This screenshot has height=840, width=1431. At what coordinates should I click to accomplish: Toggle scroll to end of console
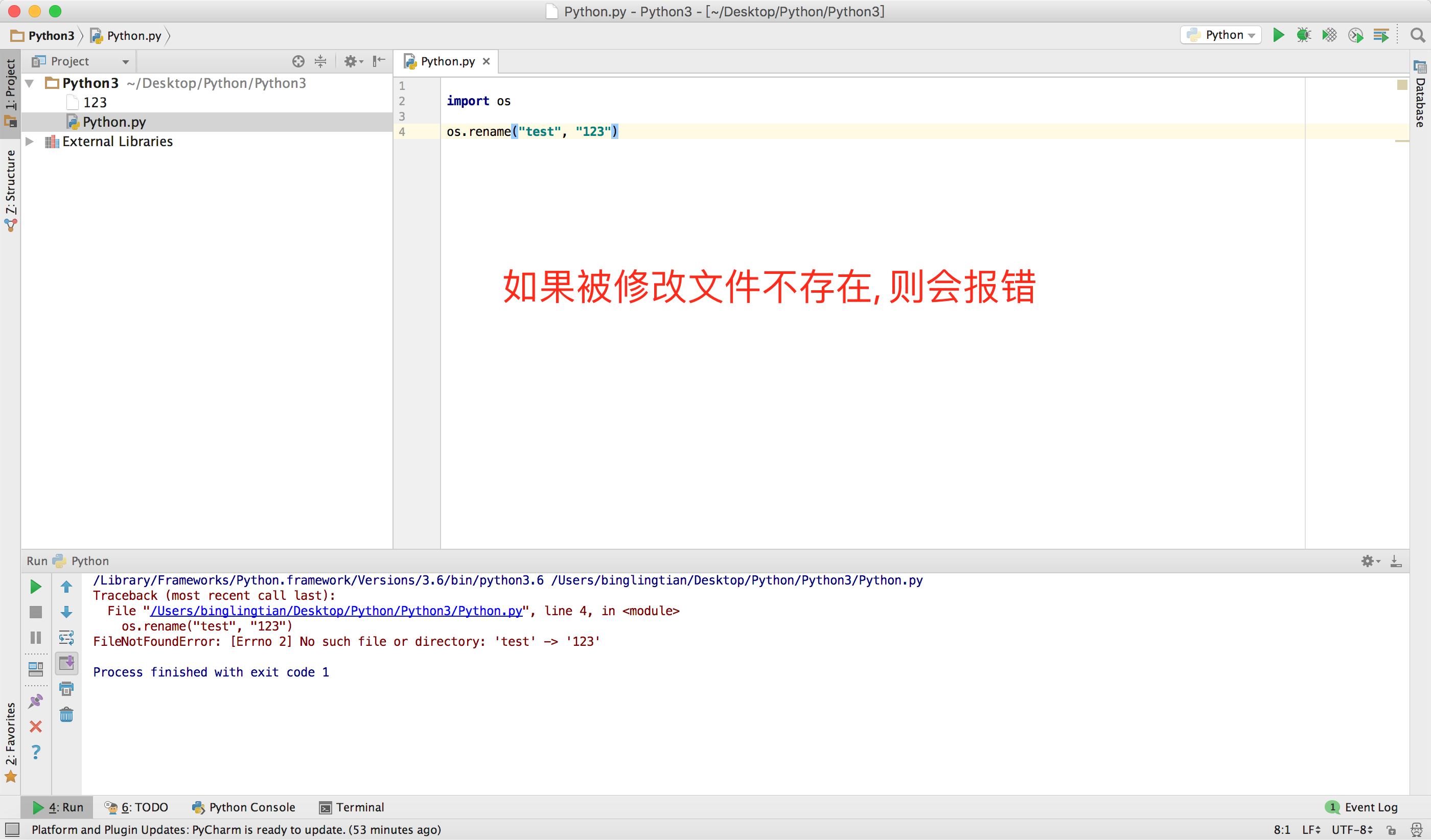[66, 662]
